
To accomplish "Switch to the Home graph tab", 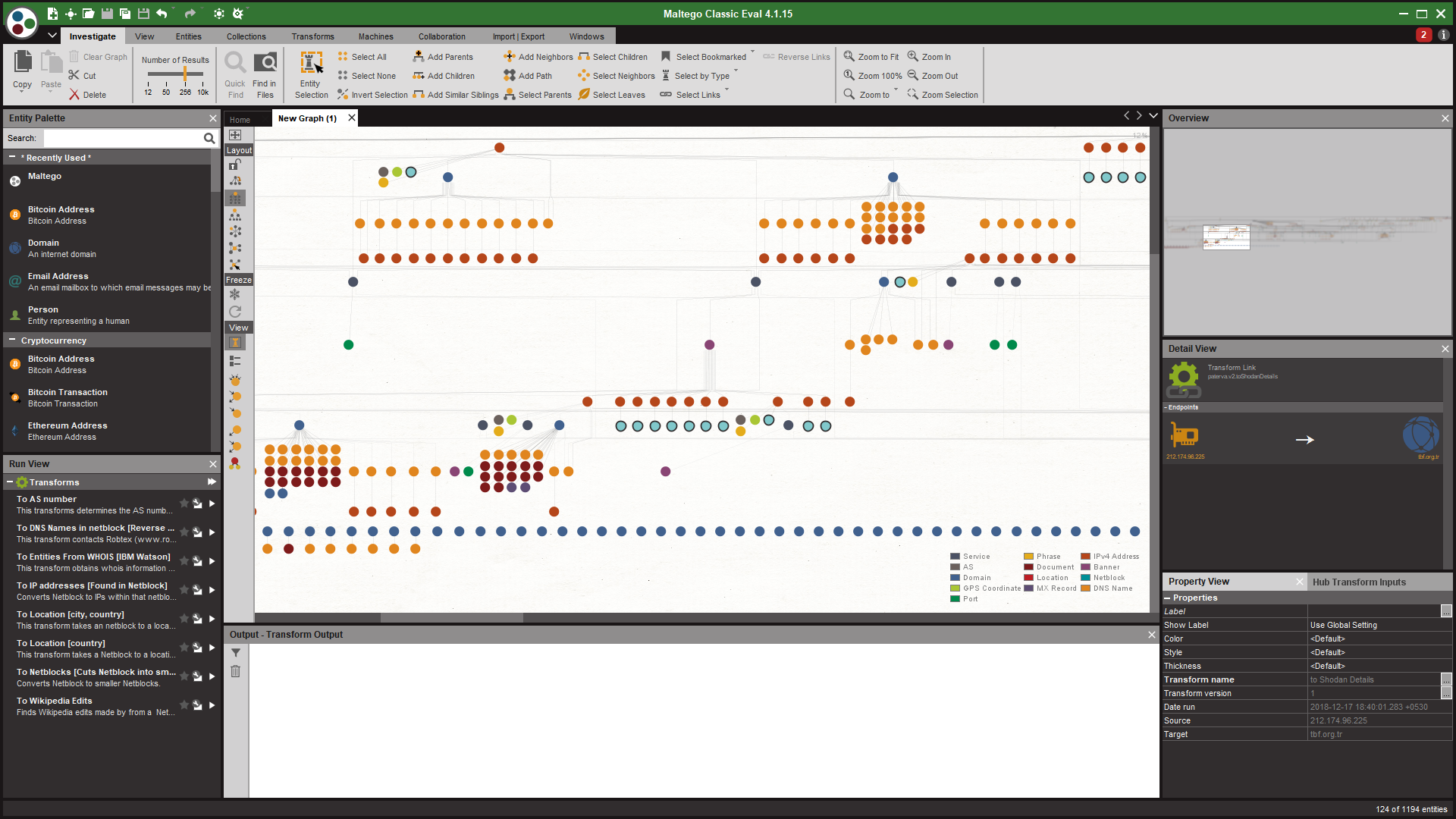I will click(x=240, y=120).
